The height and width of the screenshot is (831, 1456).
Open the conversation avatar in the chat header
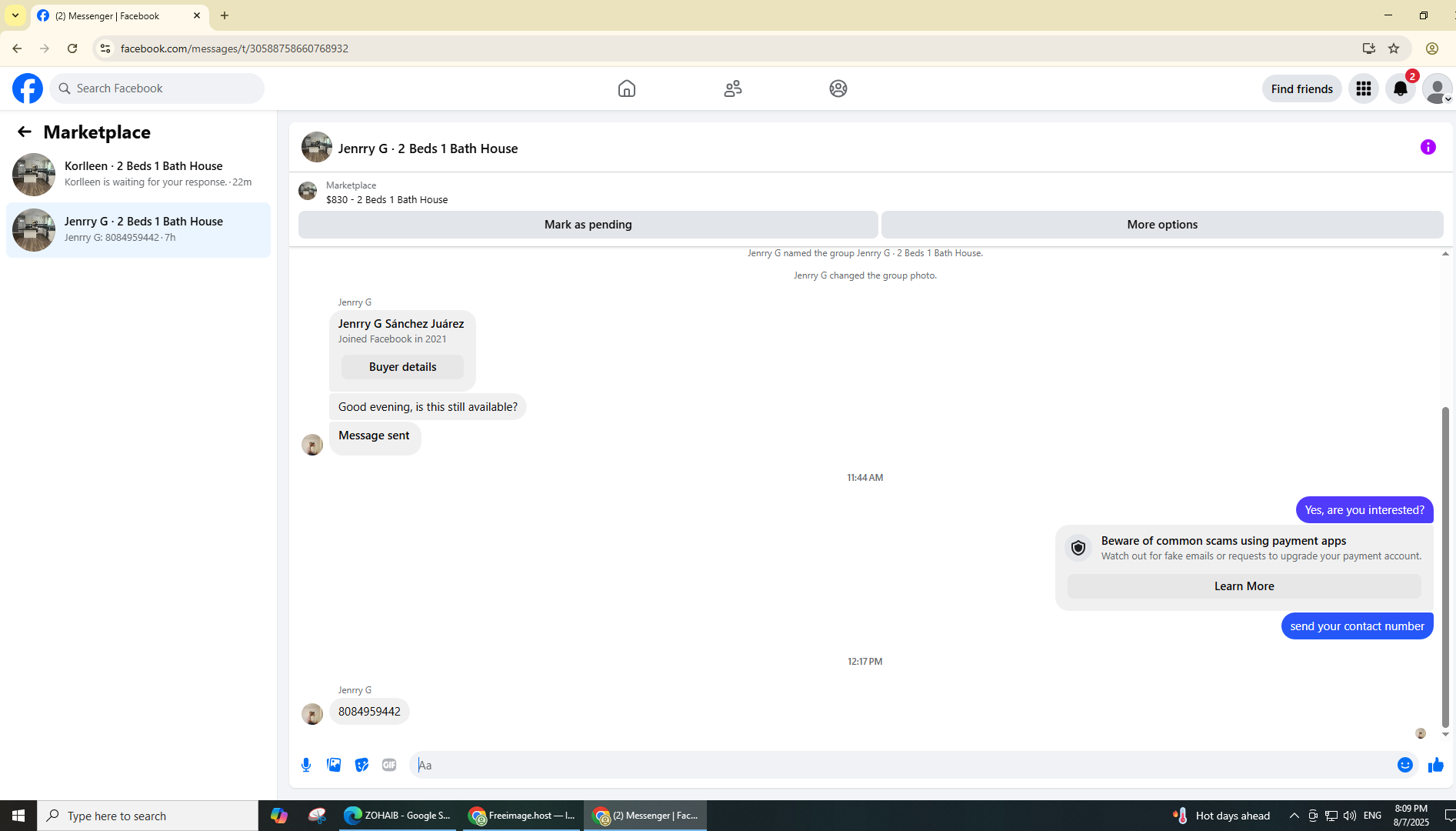[x=317, y=147]
